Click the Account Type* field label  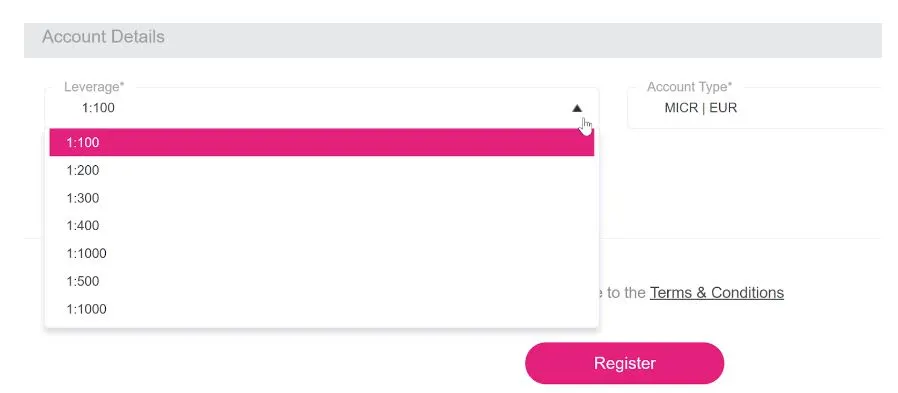coord(690,87)
